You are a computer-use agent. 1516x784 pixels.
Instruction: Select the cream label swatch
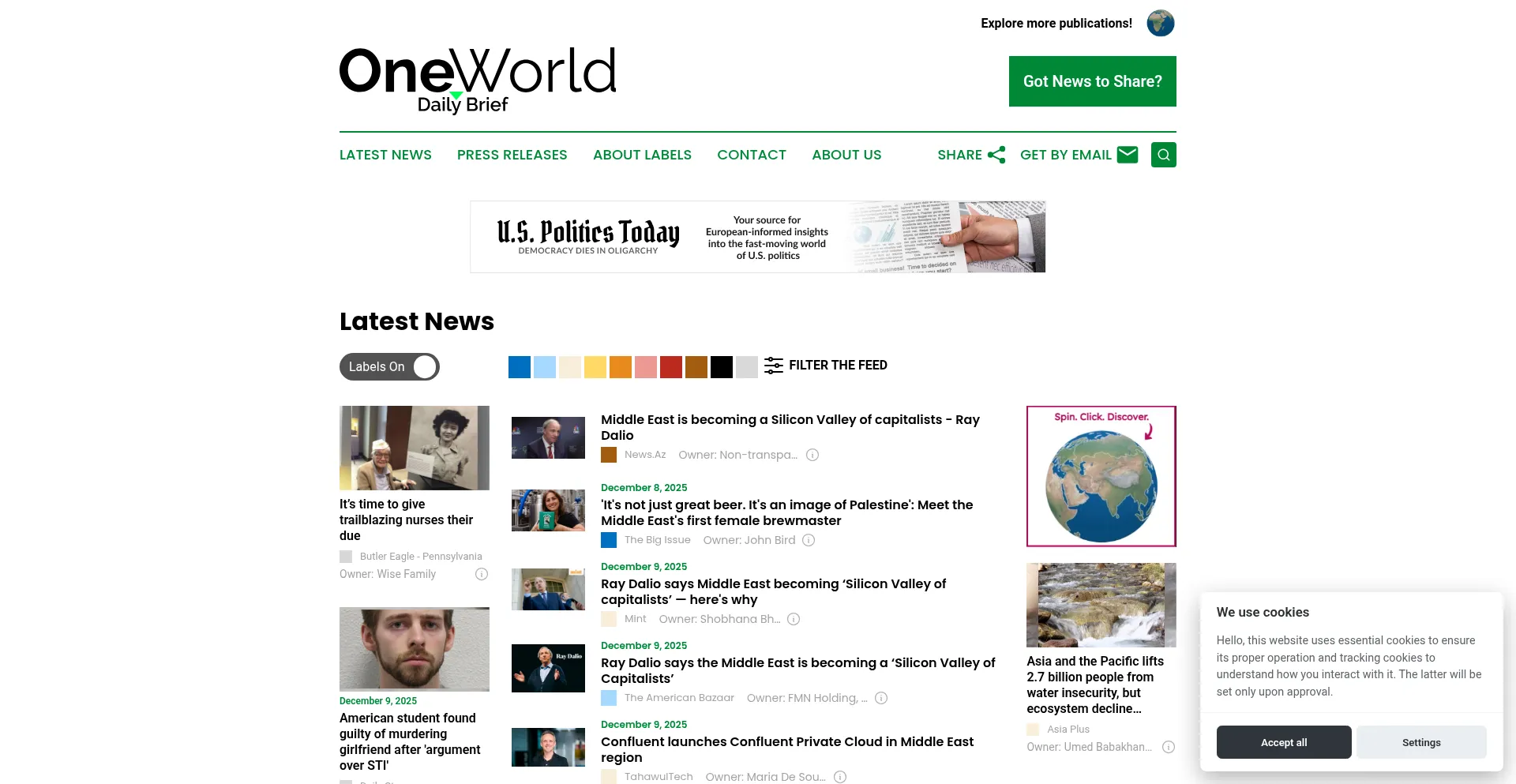pos(570,367)
